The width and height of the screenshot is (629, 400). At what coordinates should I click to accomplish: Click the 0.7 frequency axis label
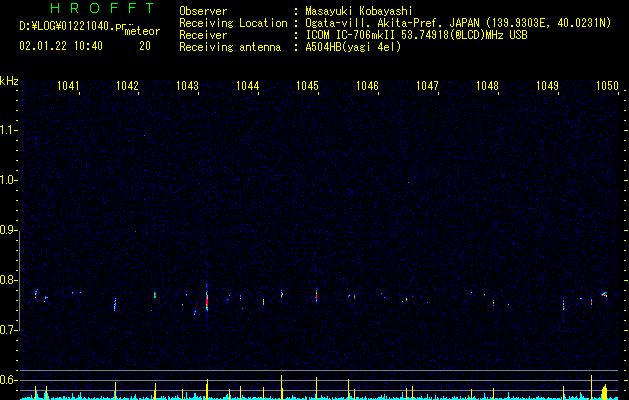pyautogui.click(x=8, y=330)
